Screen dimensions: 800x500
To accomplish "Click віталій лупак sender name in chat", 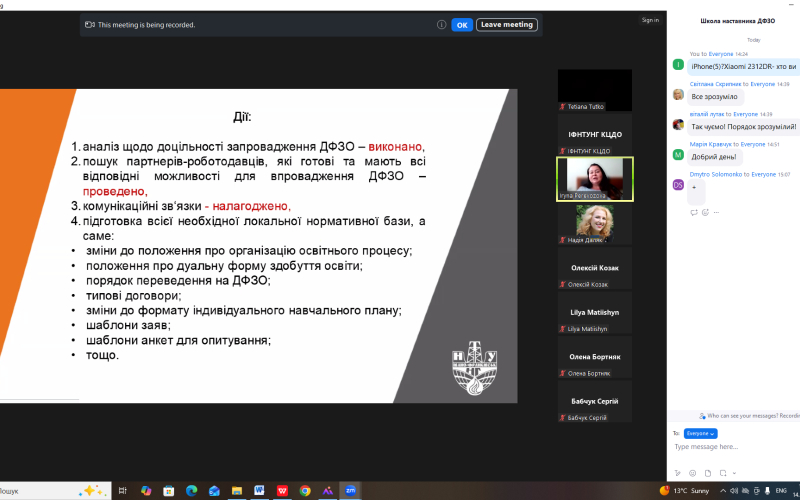I will click(707, 114).
